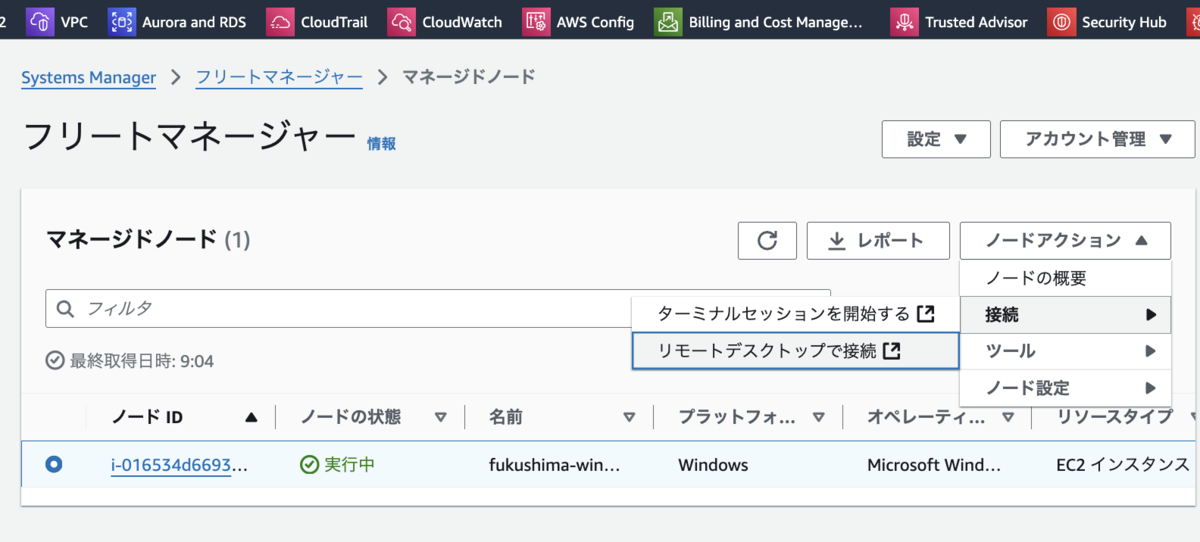The height and width of the screenshot is (542, 1200).
Task: Click external link icon beside リモートデスクトップで接続
Action: (892, 351)
